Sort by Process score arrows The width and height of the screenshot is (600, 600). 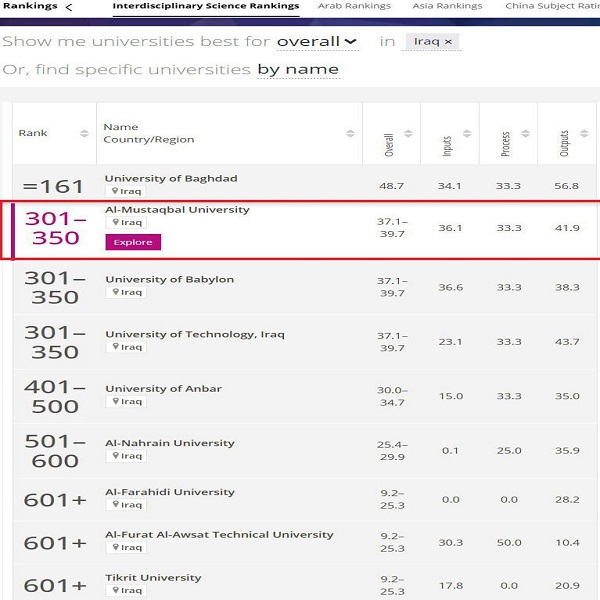[526, 133]
